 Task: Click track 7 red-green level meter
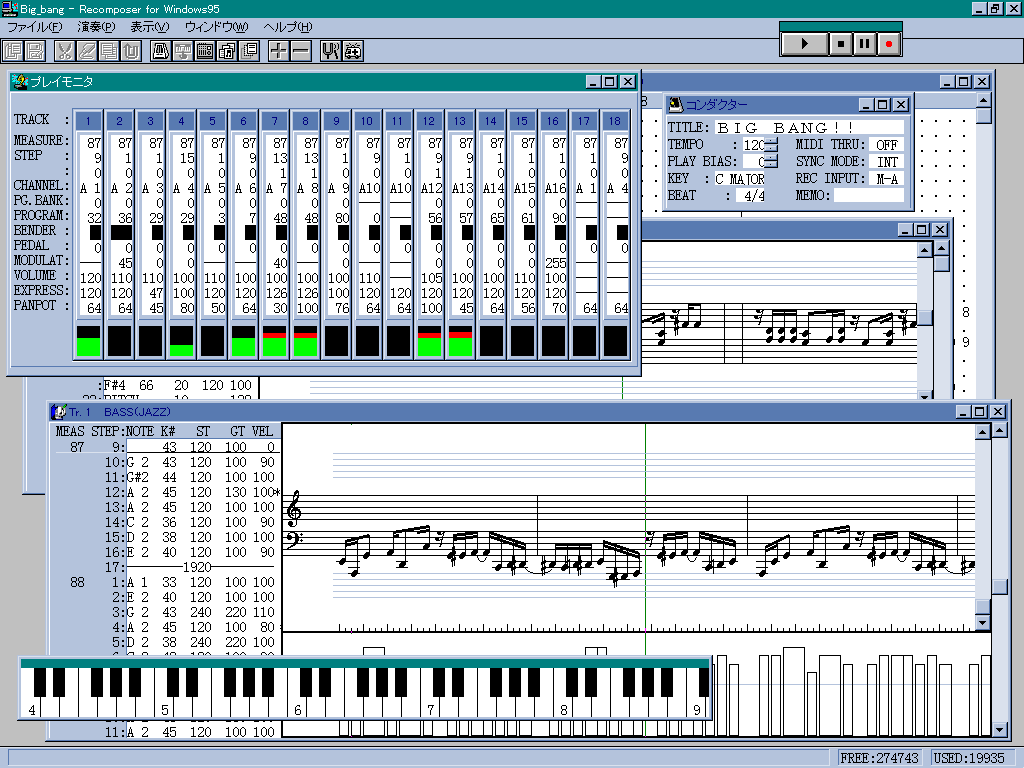coord(274,341)
